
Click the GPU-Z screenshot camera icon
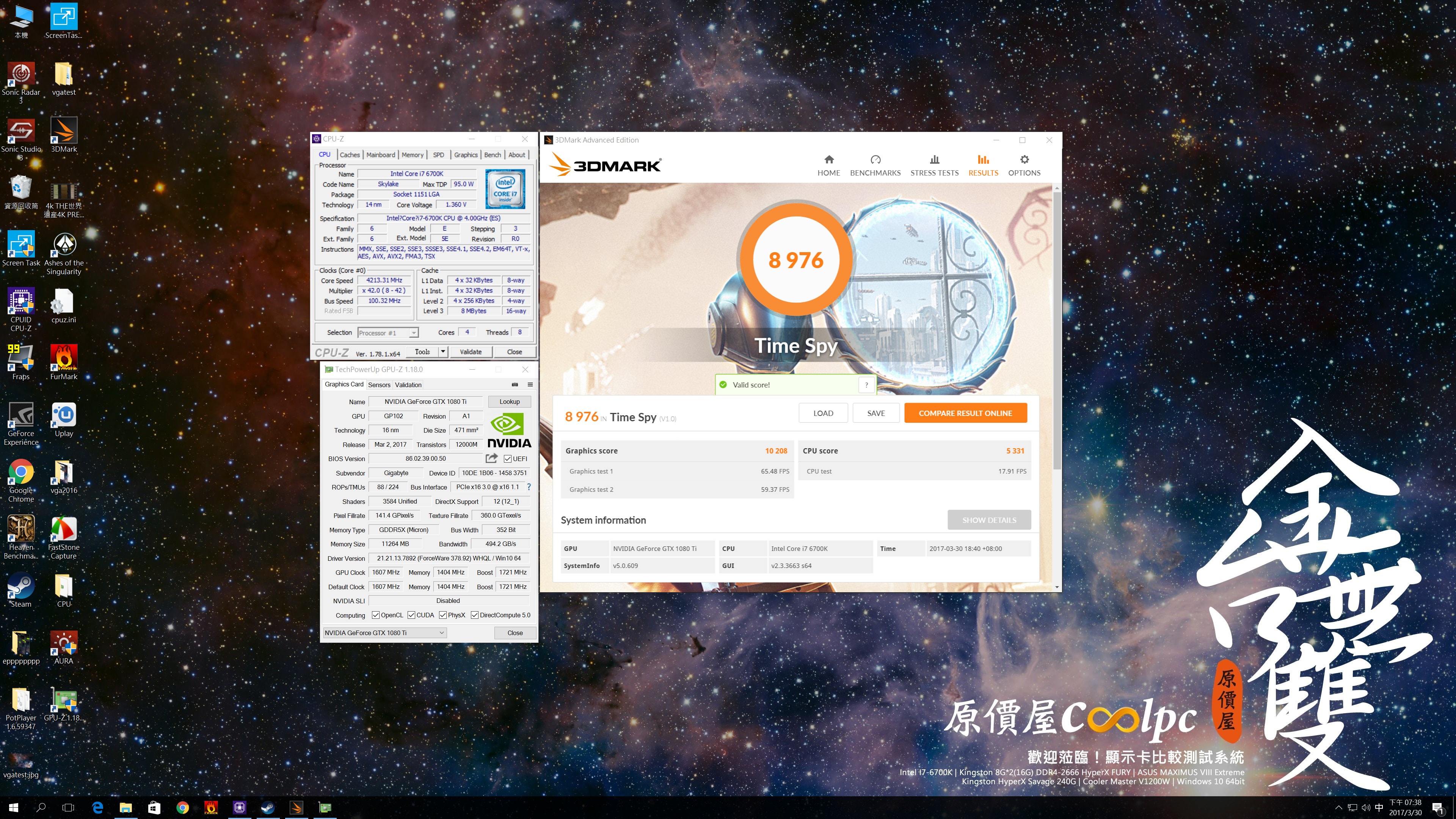coord(515,384)
